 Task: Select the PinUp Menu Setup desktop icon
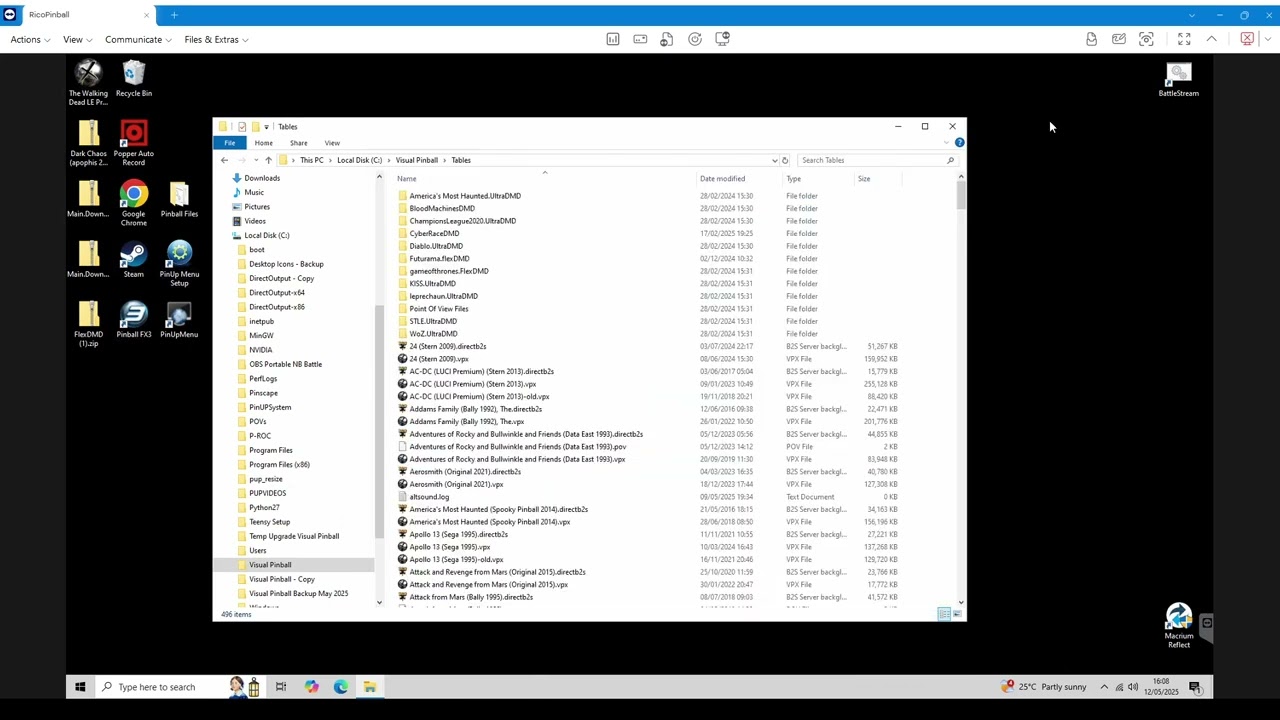pyautogui.click(x=179, y=264)
